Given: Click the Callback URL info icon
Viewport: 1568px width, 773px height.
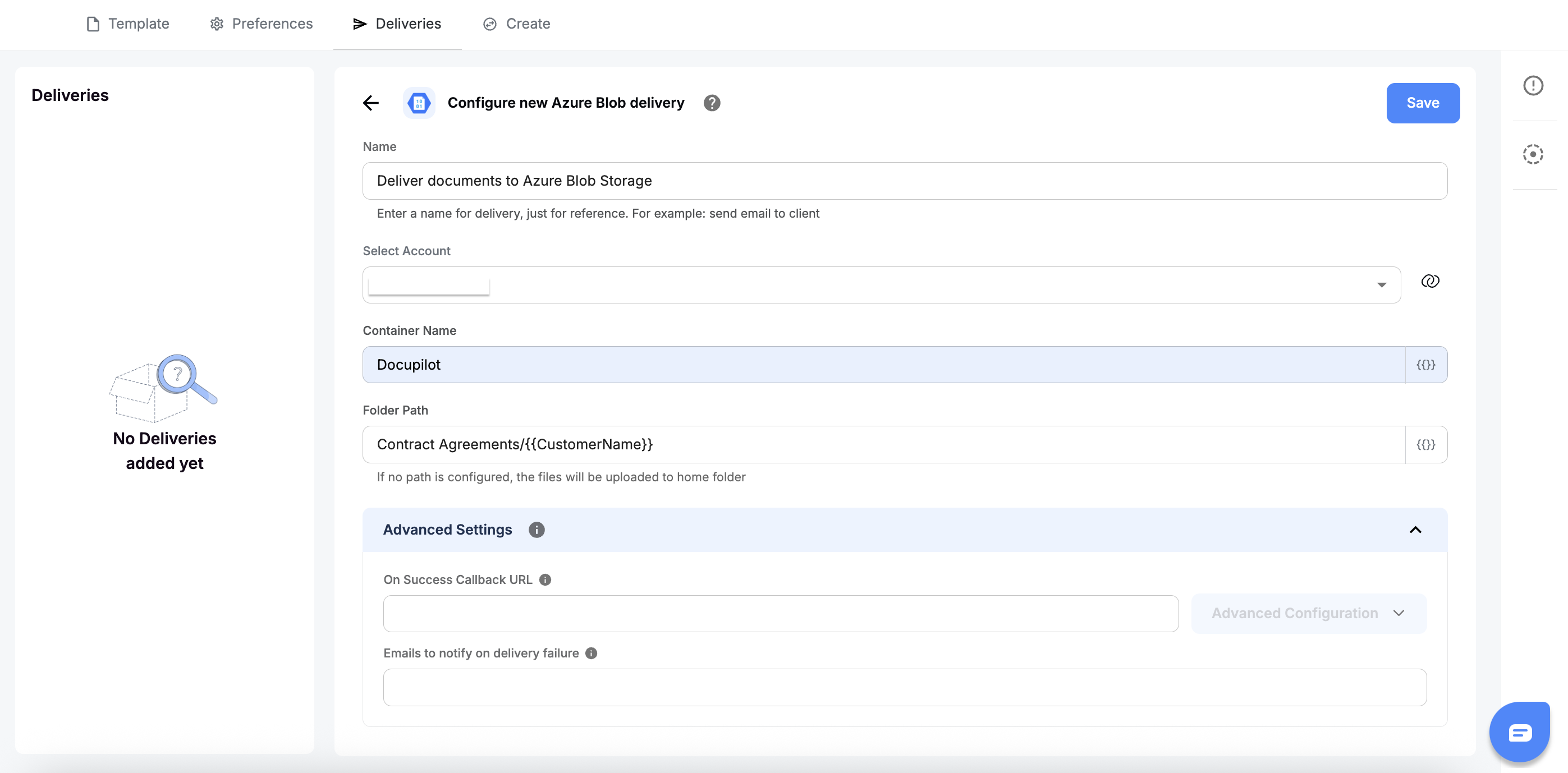Looking at the screenshot, I should 545,579.
